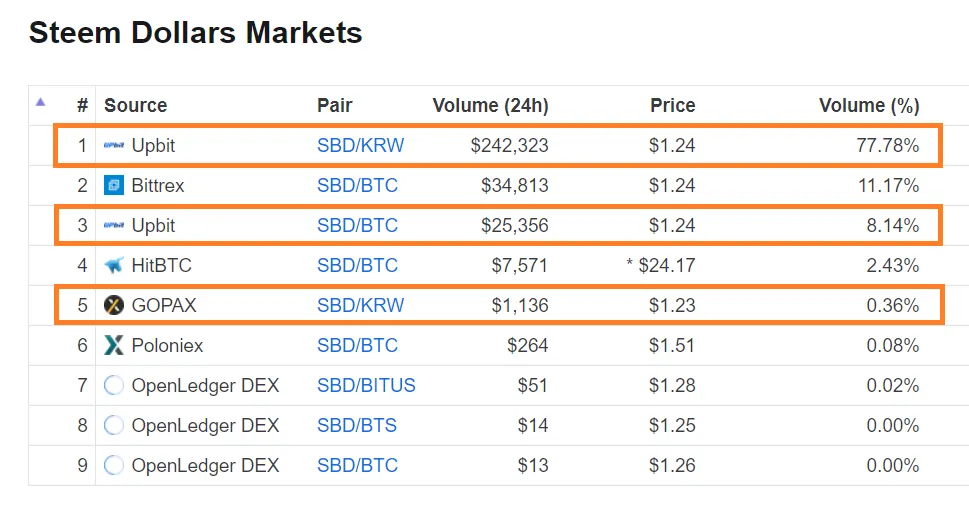Click the GOPAX exchange logo icon
The width and height of the screenshot is (969, 505).
(114, 305)
